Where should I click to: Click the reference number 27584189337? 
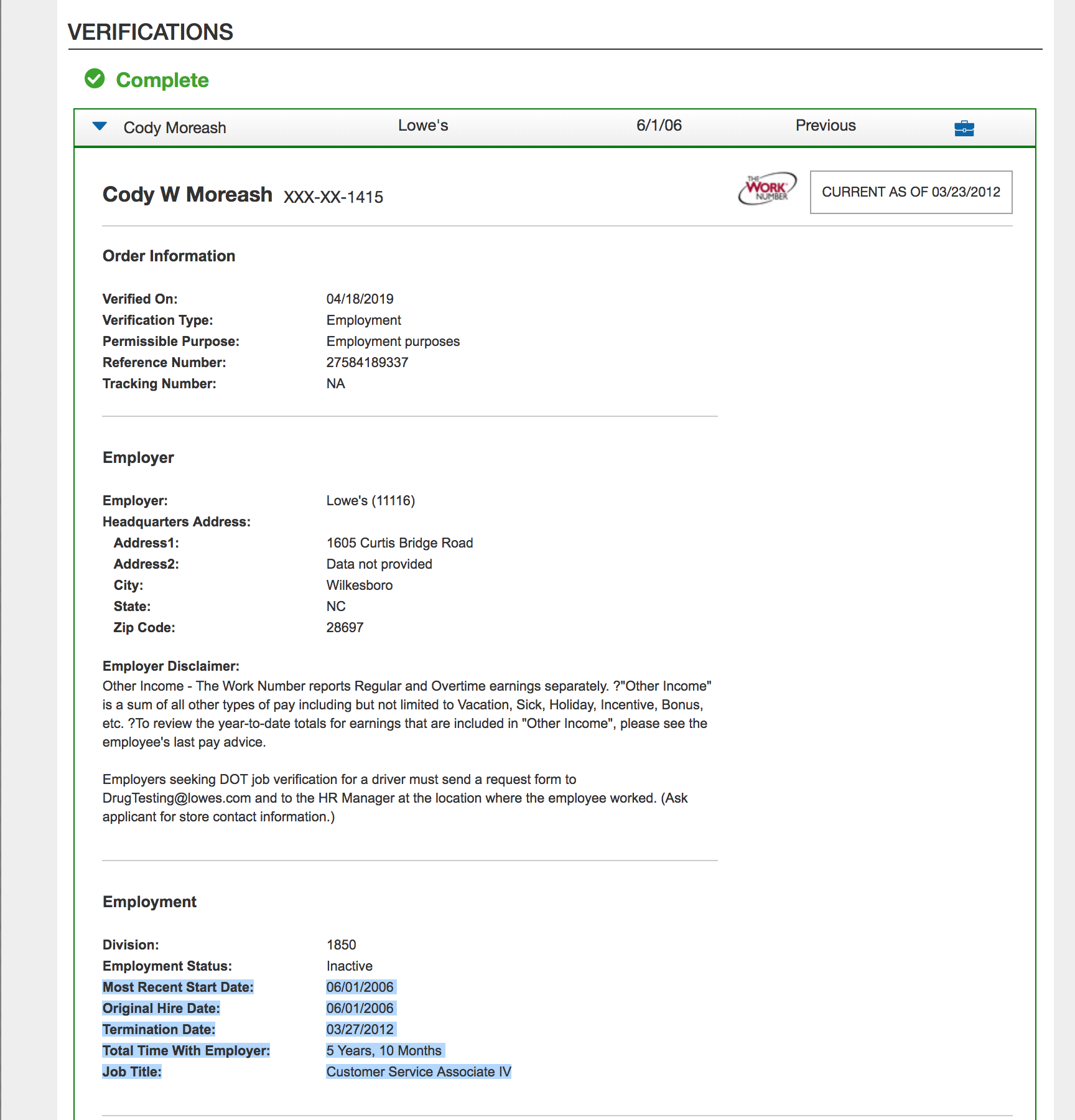[x=367, y=363]
